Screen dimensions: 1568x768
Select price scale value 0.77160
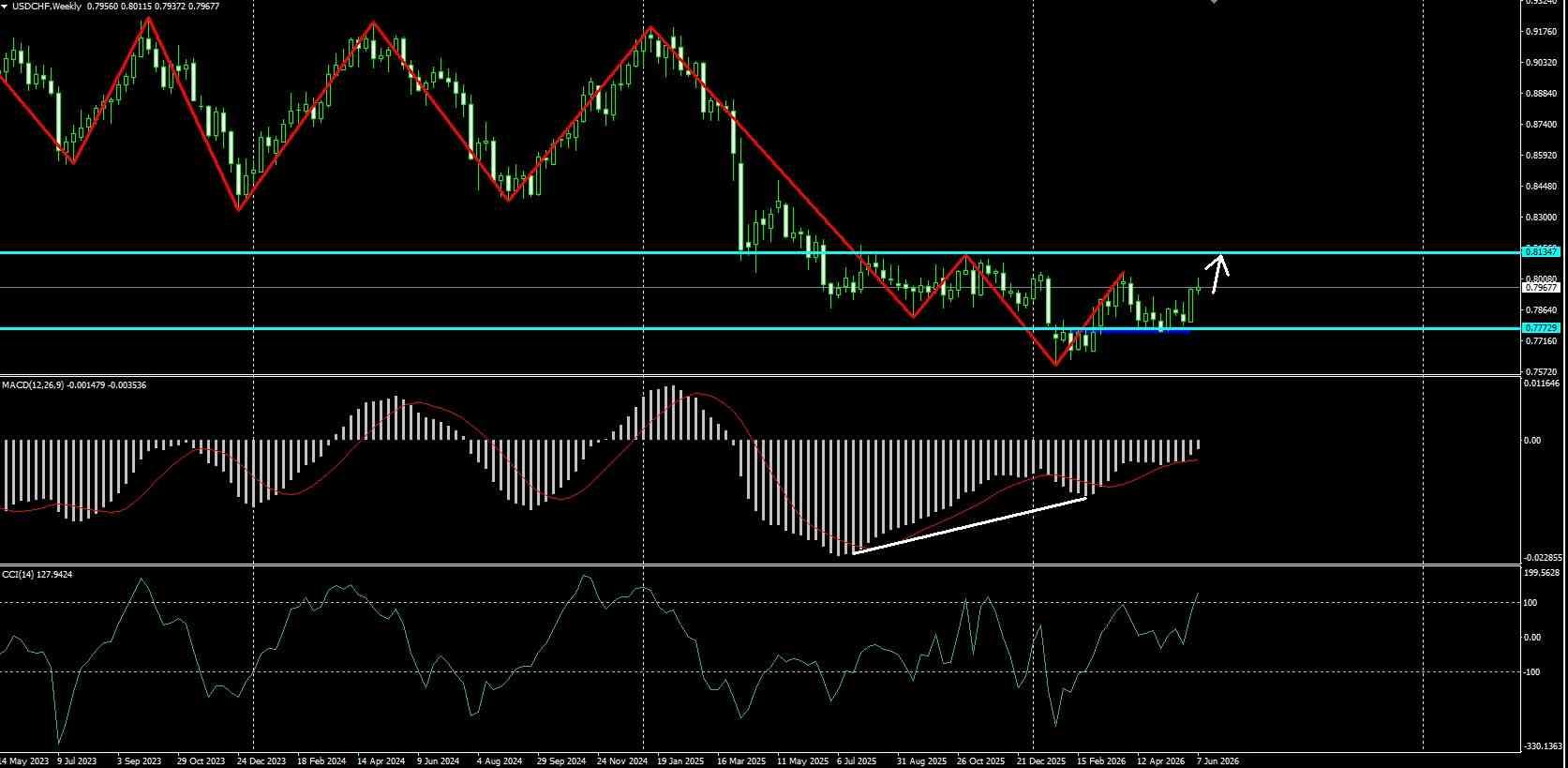tap(1542, 341)
